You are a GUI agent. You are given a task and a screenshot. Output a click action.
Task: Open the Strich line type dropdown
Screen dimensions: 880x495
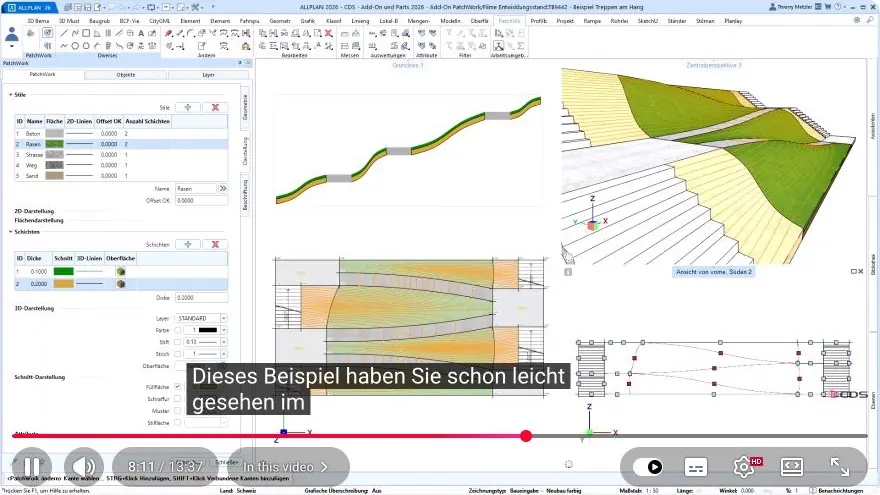tap(223, 354)
